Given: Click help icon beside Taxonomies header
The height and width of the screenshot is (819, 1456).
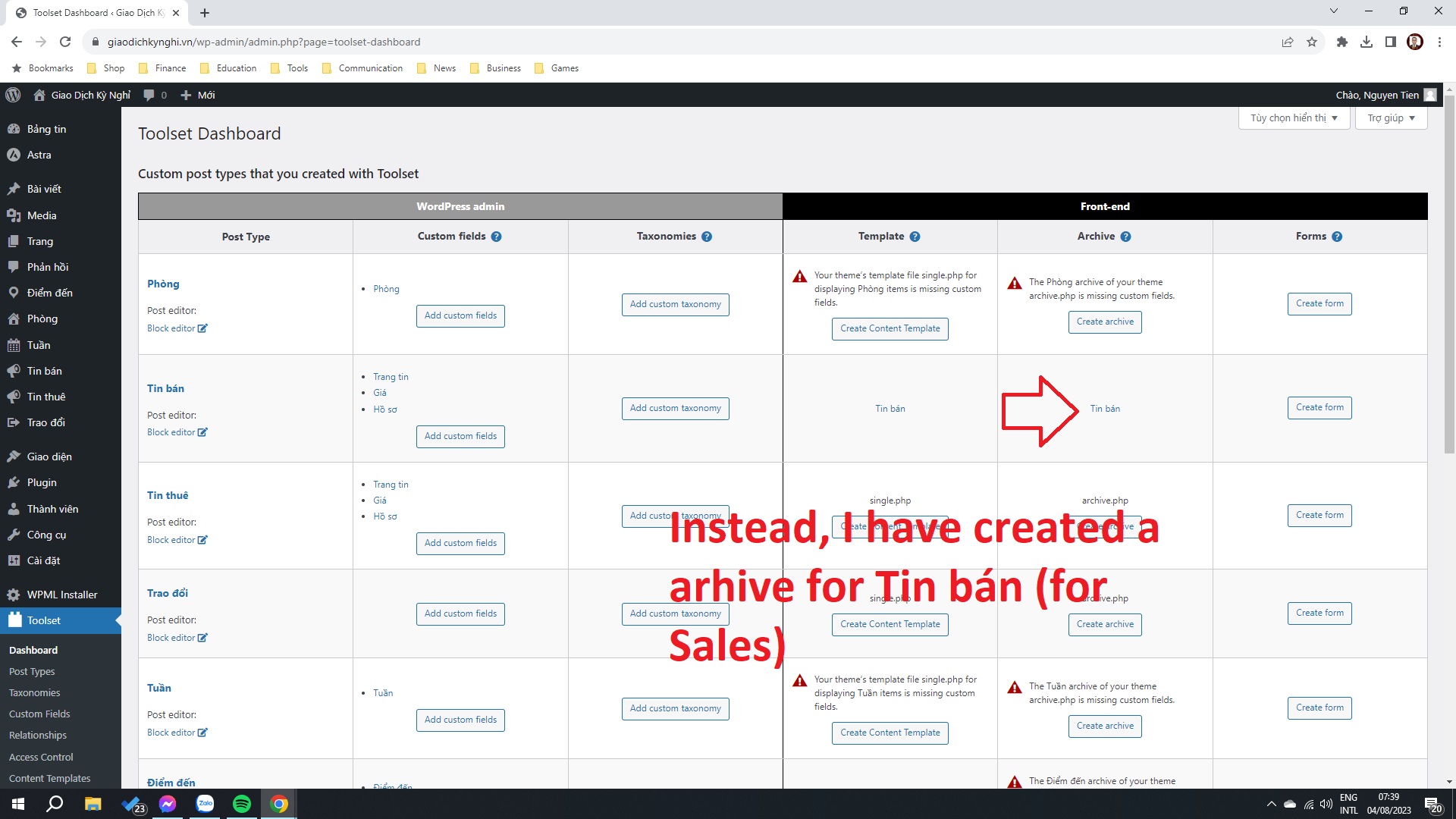Looking at the screenshot, I should (x=707, y=237).
